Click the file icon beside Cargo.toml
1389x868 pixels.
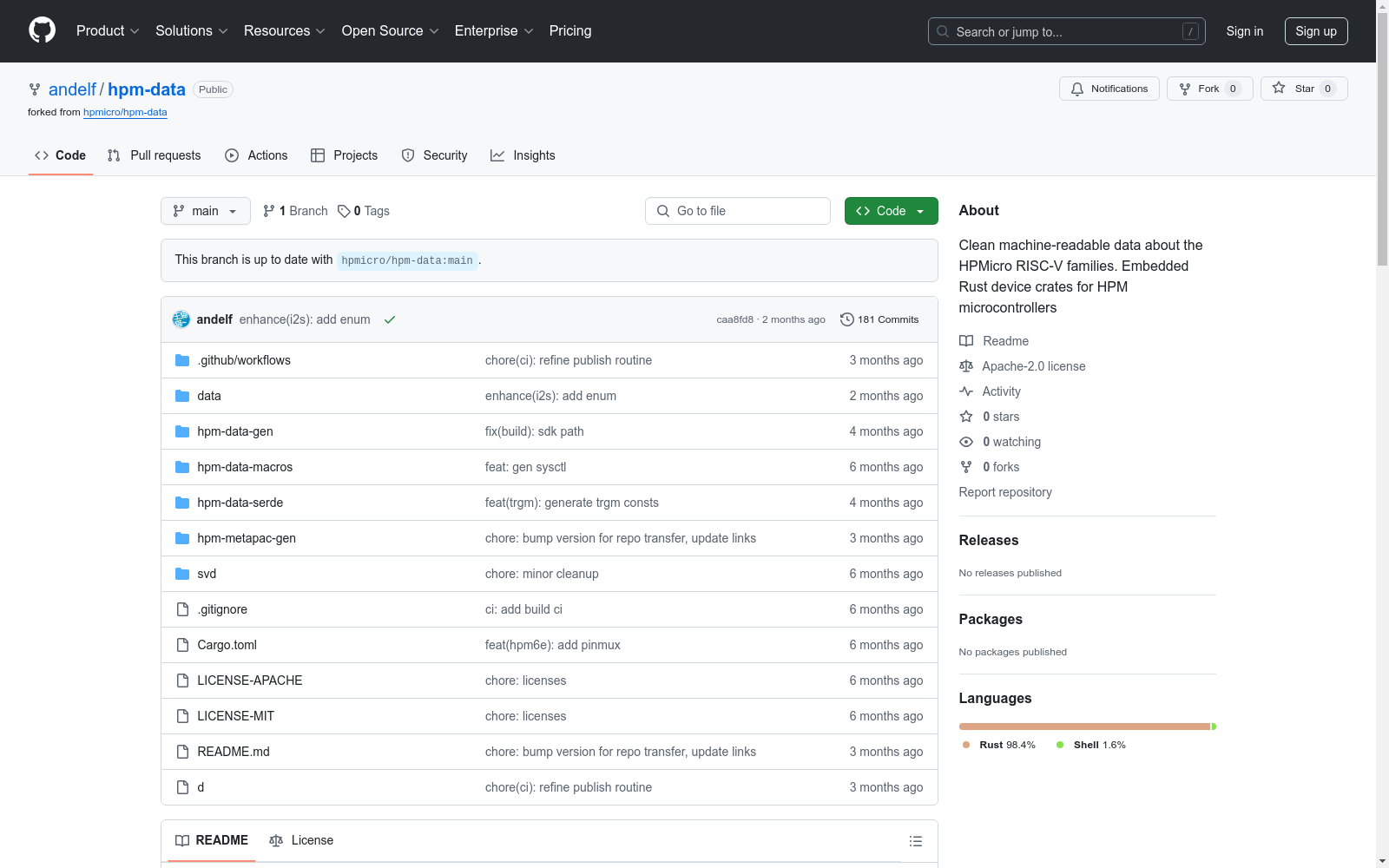click(x=182, y=645)
